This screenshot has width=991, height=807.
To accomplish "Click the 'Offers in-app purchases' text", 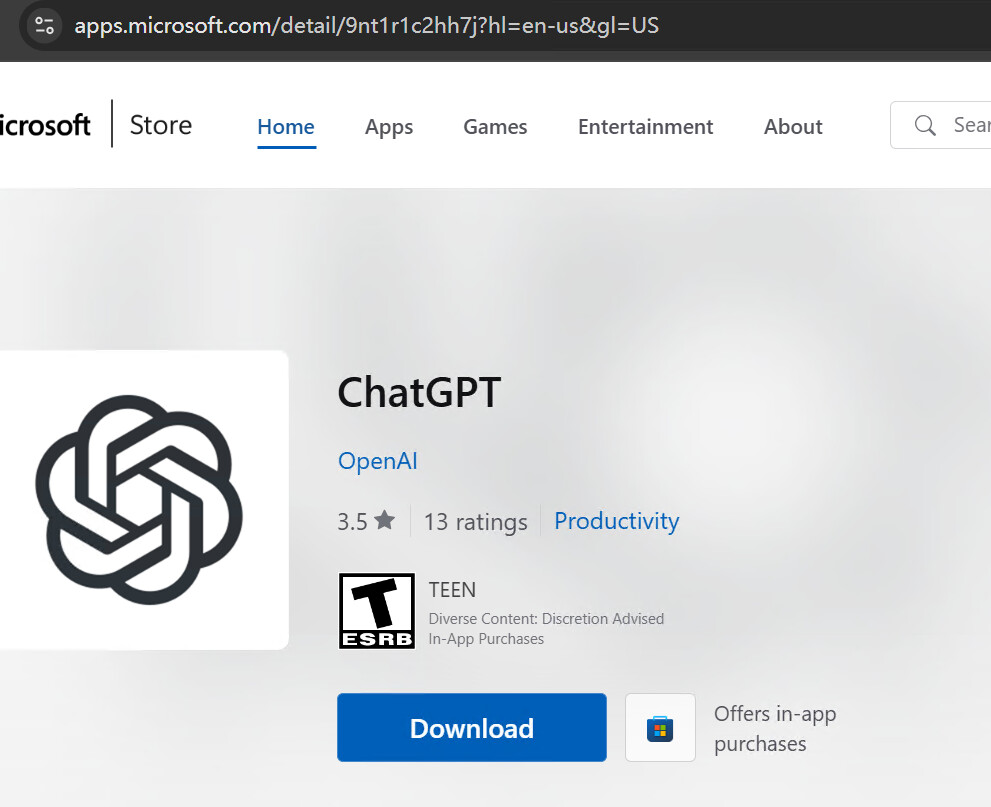I will point(775,729).
